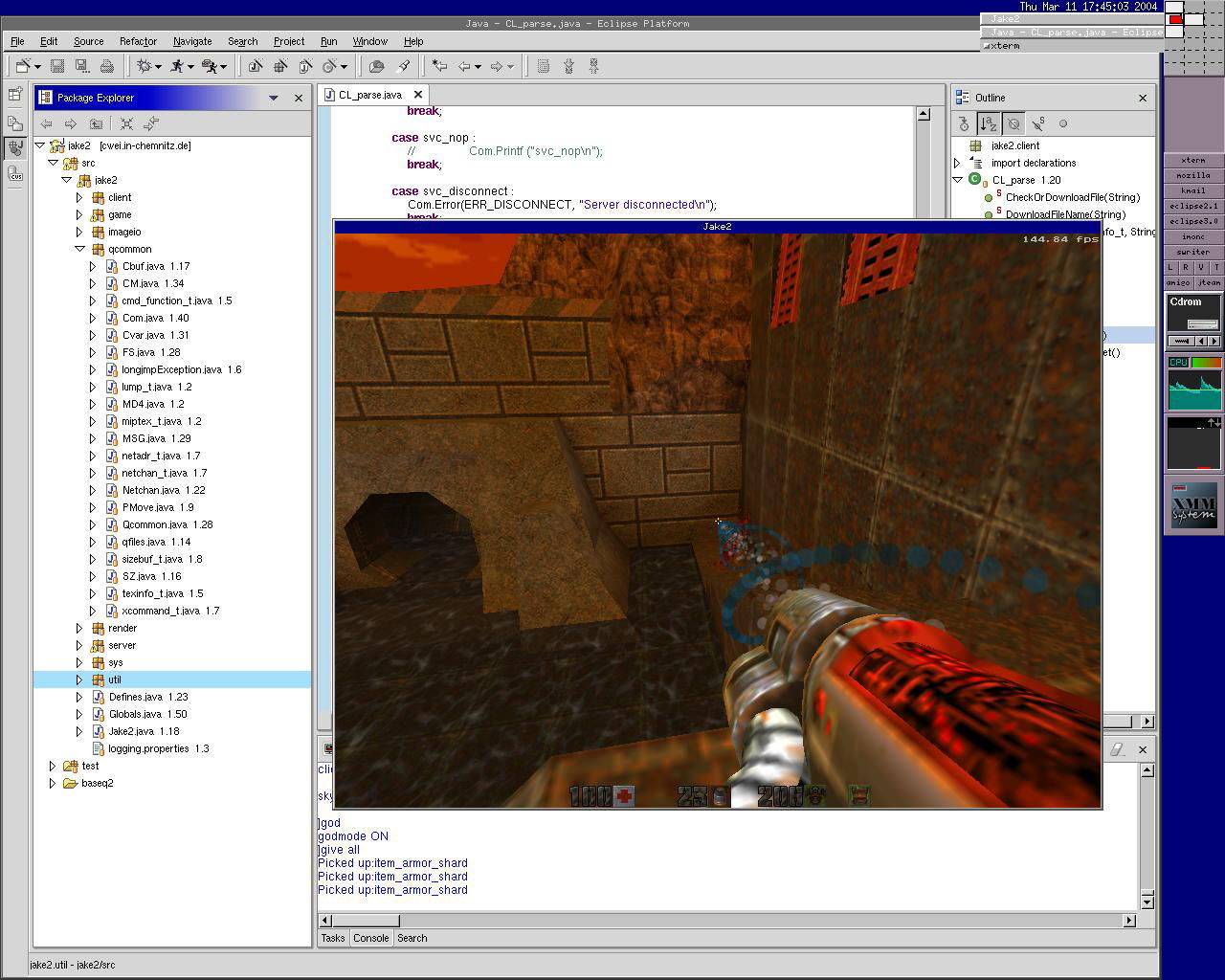
Task: Click Collapse All in Package Explorer
Action: pos(126,123)
